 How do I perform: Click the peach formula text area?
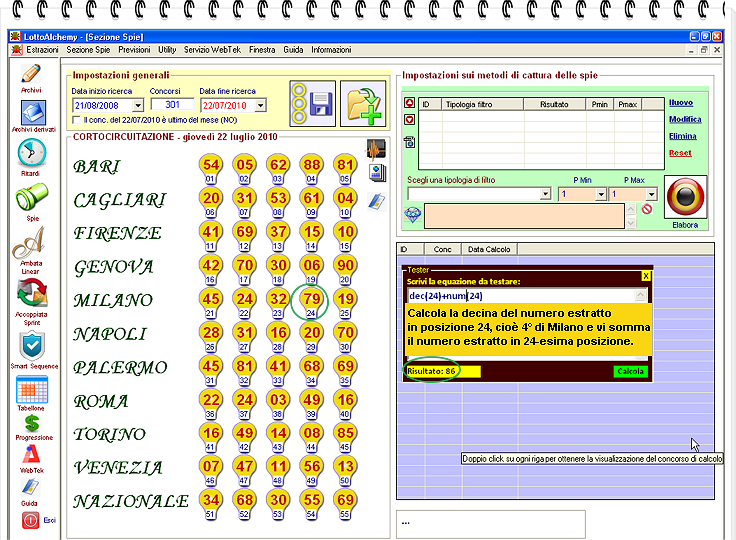pyautogui.click(x=524, y=216)
